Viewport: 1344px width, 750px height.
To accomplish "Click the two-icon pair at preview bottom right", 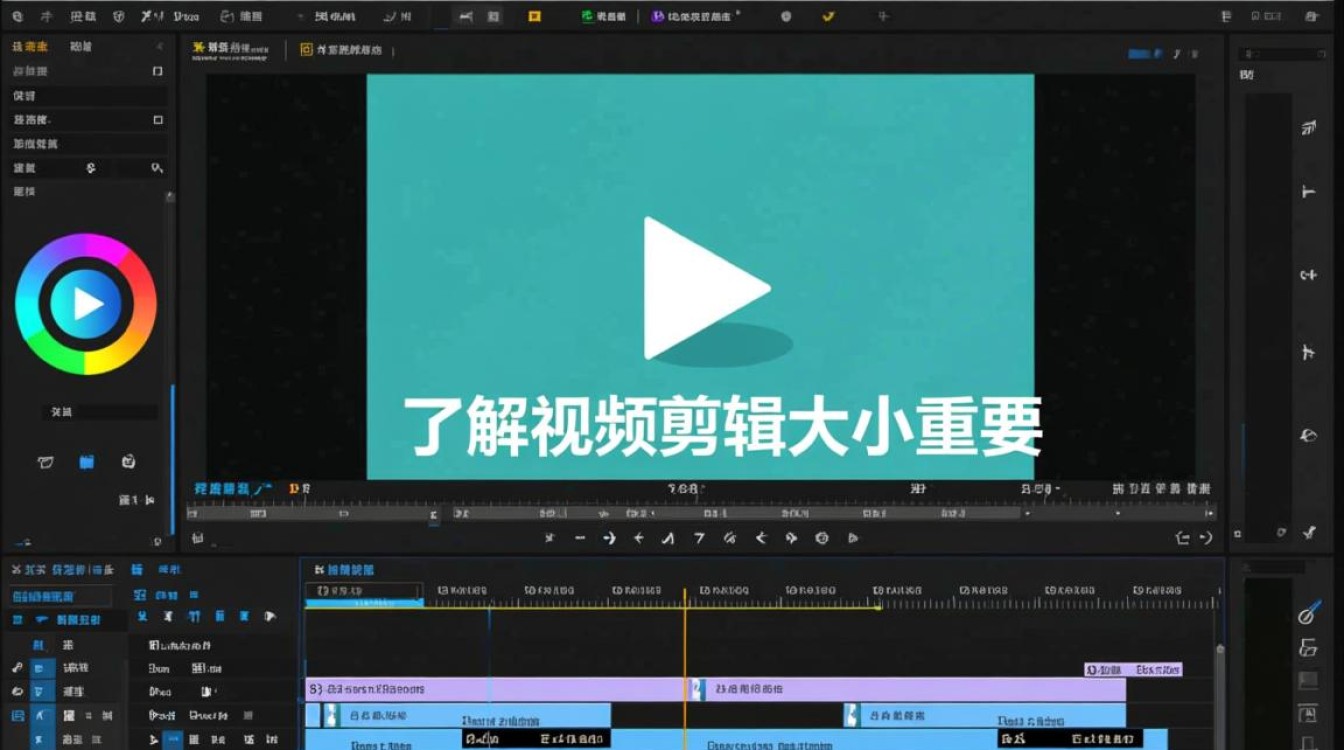I will point(1193,538).
